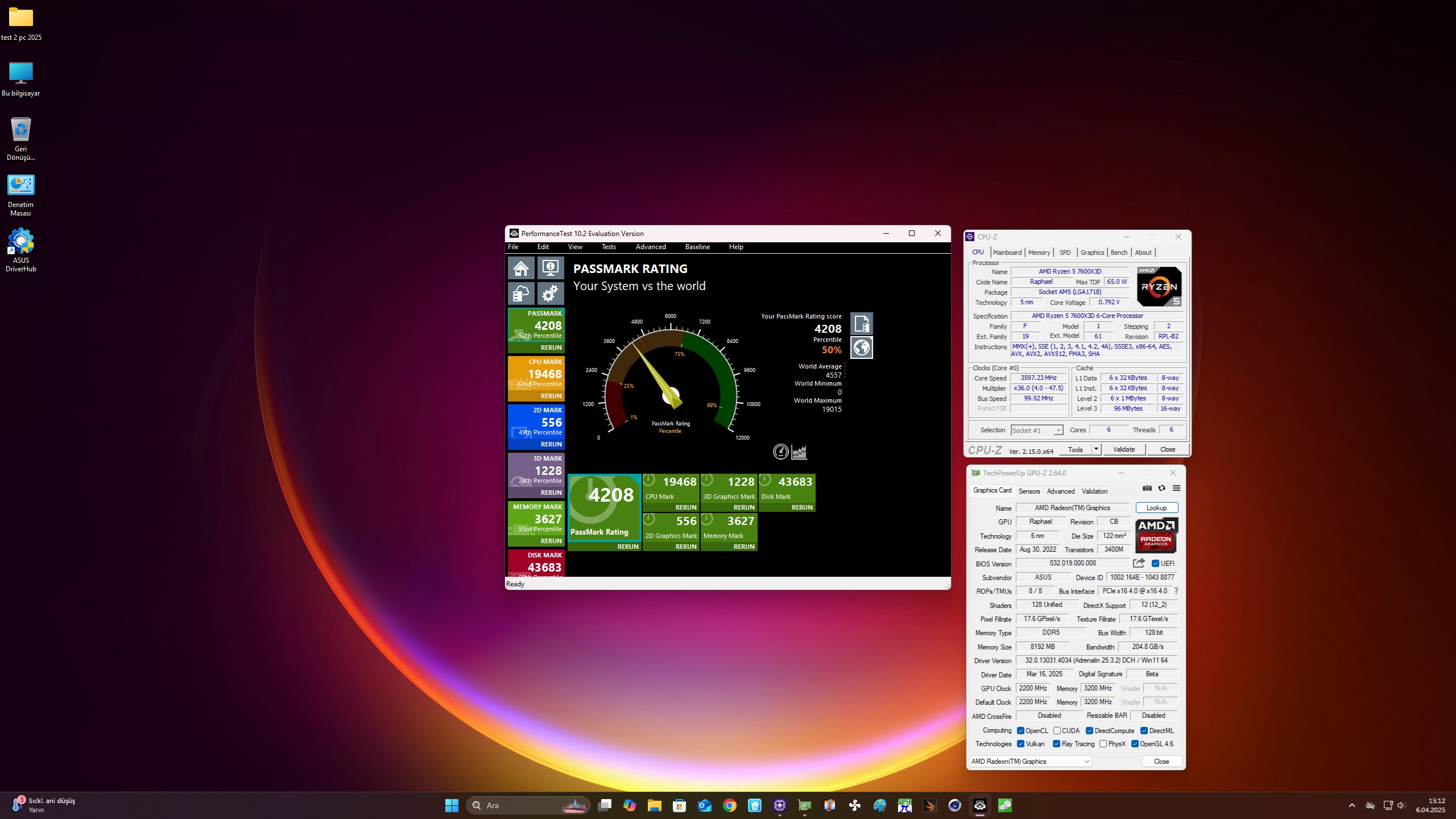Viewport: 1456px width, 819px height.
Task: Open the weather widget 'Sıckl. ani düşüş'
Action: pyautogui.click(x=44, y=805)
